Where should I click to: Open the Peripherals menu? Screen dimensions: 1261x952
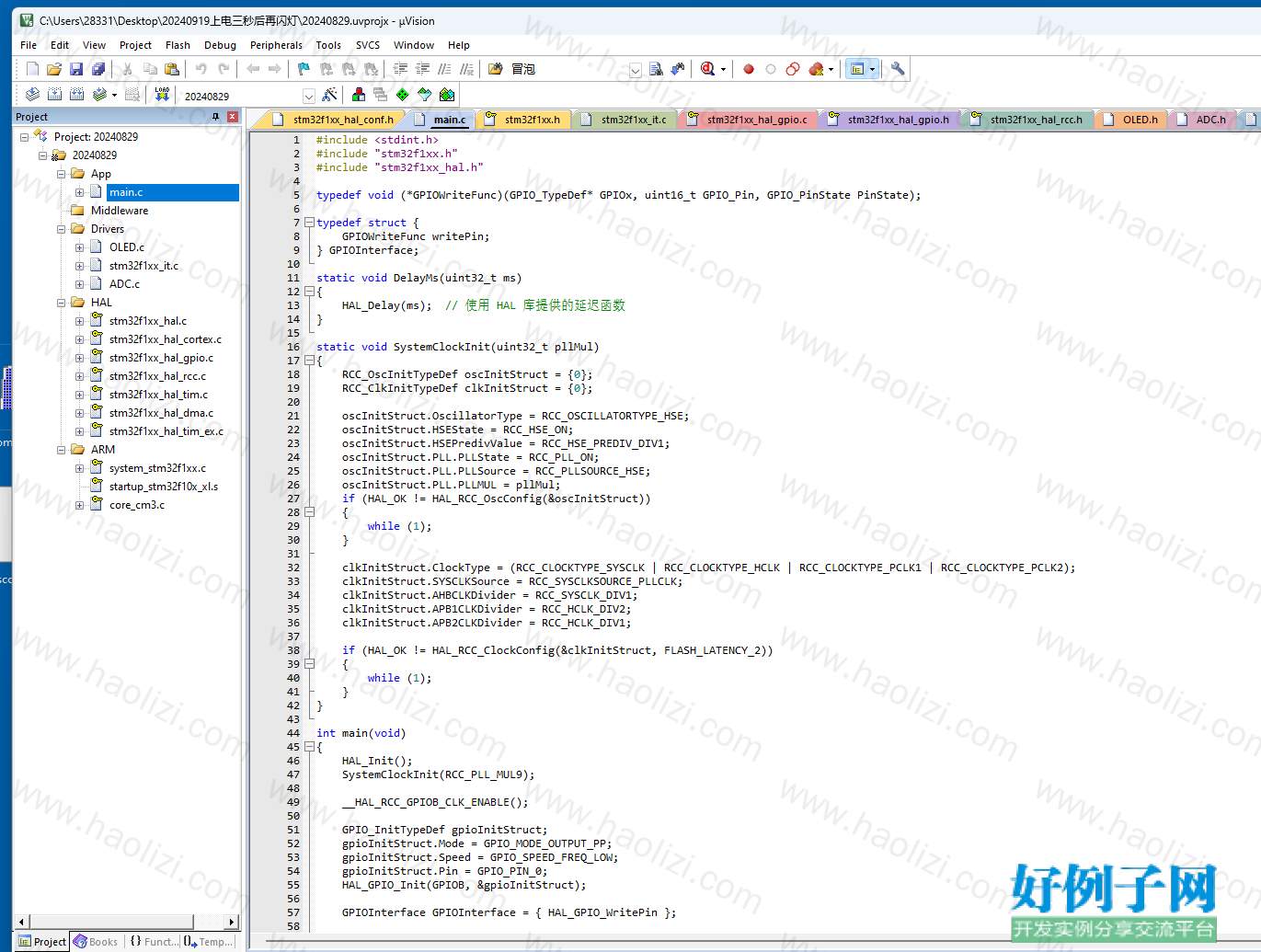(x=276, y=45)
